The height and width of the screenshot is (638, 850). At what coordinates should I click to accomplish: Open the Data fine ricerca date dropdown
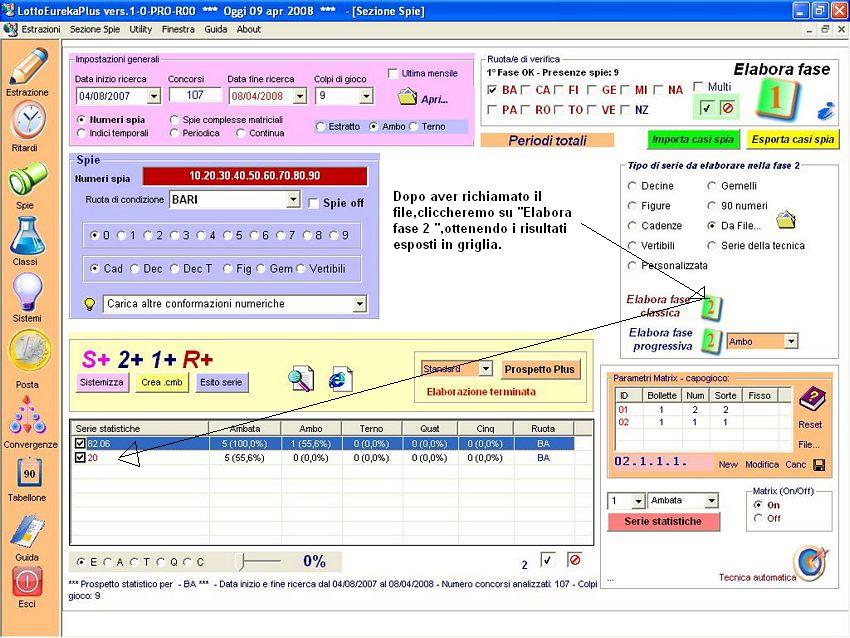point(300,96)
